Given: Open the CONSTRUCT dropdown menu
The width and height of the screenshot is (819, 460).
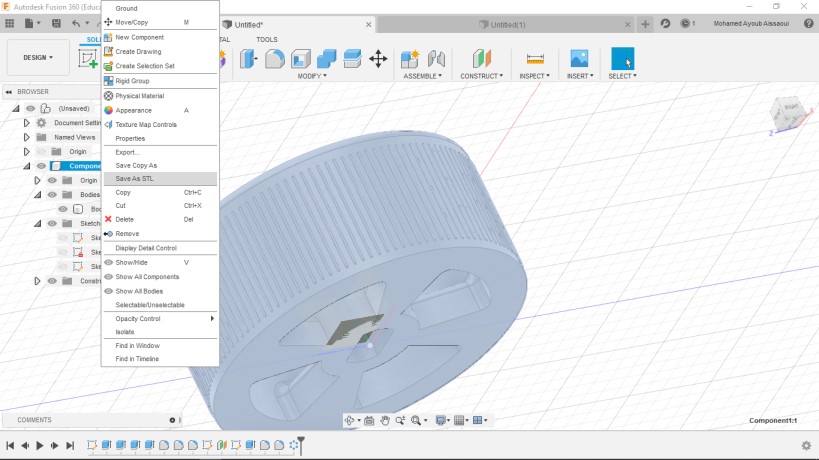Looking at the screenshot, I should click(x=482, y=76).
